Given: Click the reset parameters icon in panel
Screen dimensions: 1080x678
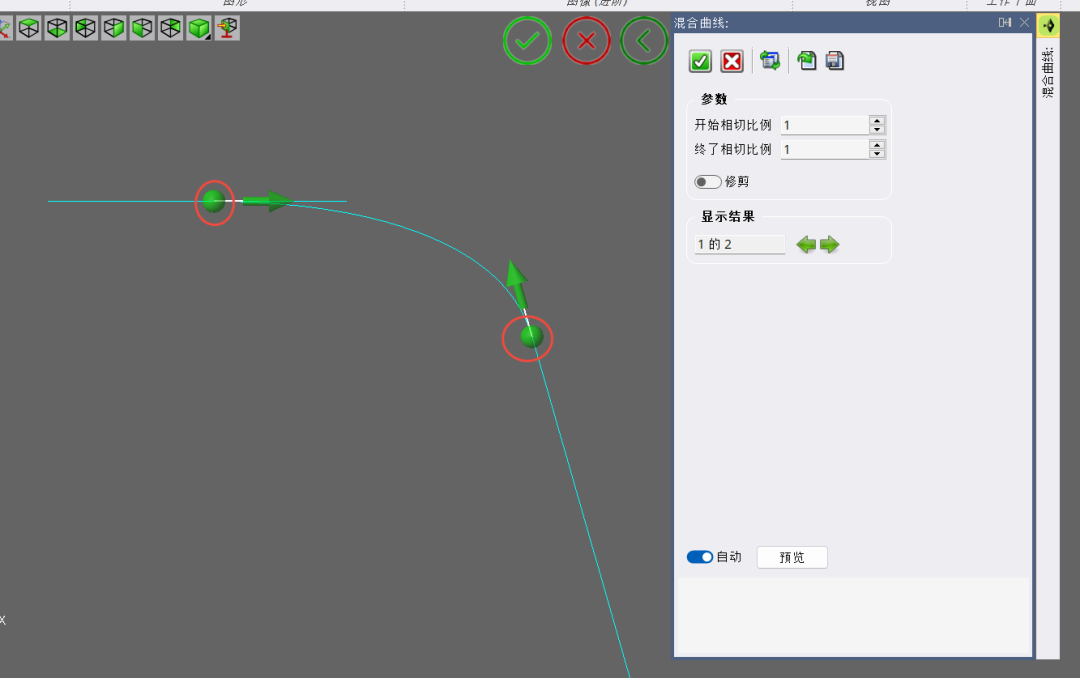Looking at the screenshot, I should point(770,61).
